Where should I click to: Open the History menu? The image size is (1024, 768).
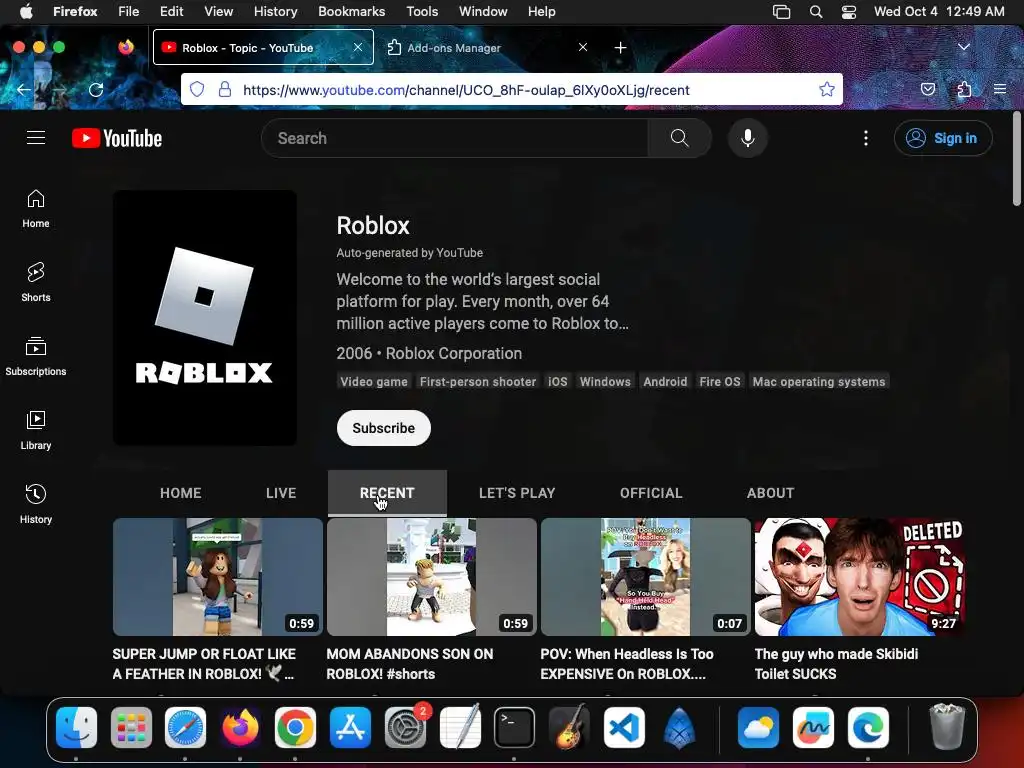275,12
